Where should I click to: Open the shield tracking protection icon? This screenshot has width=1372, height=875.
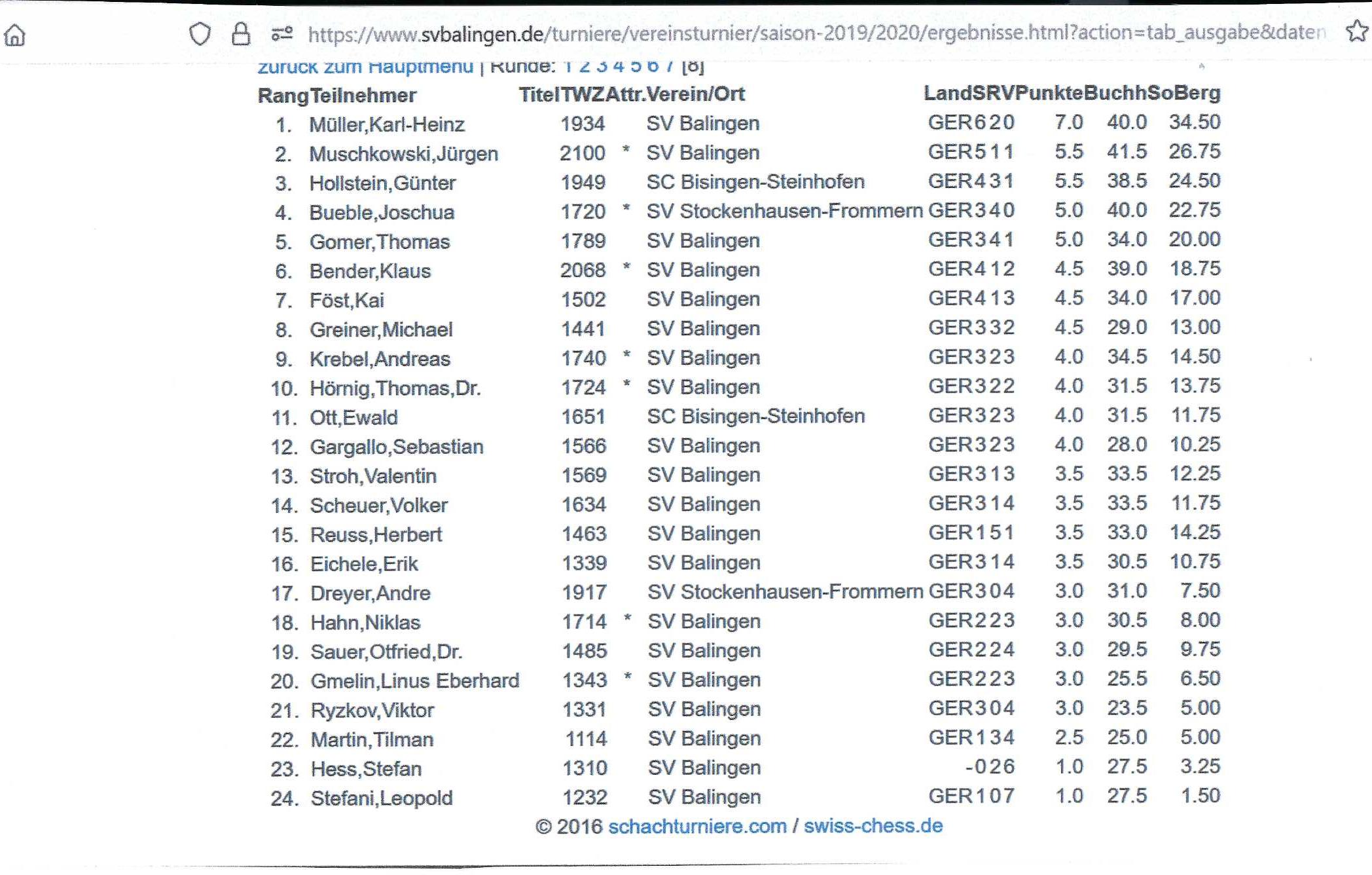200,34
